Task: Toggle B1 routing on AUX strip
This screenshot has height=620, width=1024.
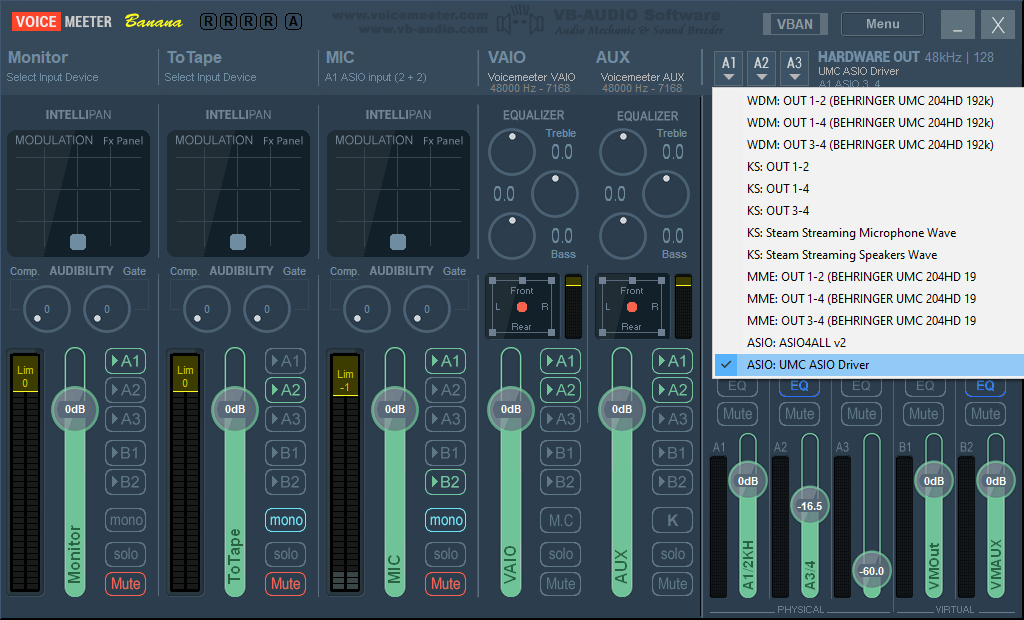Action: 672,453
